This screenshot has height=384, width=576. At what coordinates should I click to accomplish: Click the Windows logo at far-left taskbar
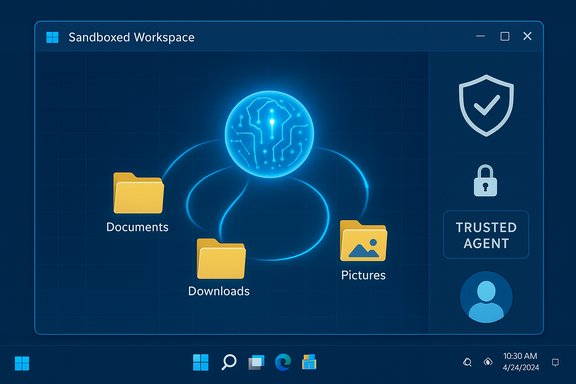[x=22, y=363]
